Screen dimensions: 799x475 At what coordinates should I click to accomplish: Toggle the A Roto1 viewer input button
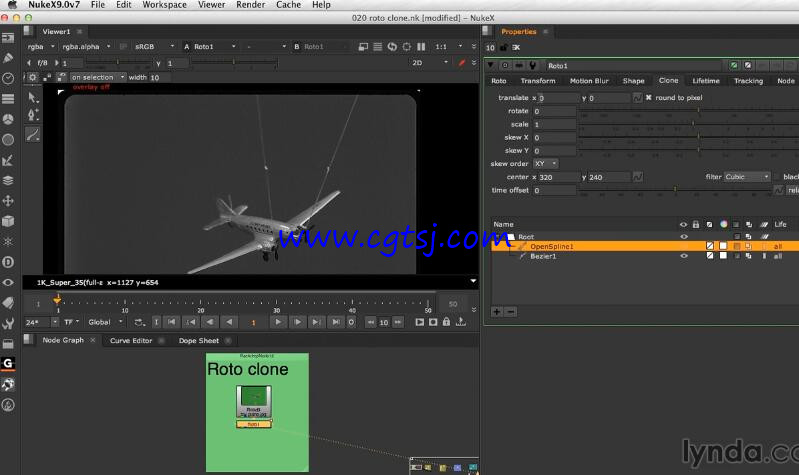tap(187, 46)
